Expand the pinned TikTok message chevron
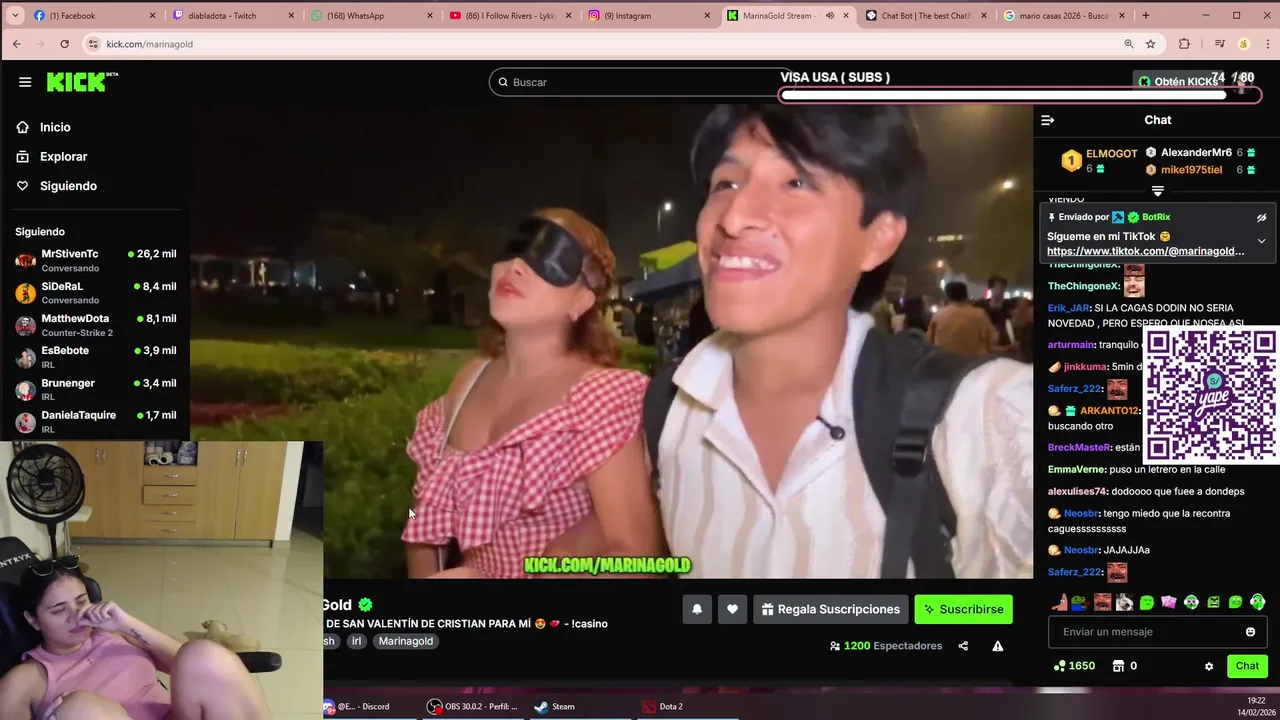 click(1261, 241)
